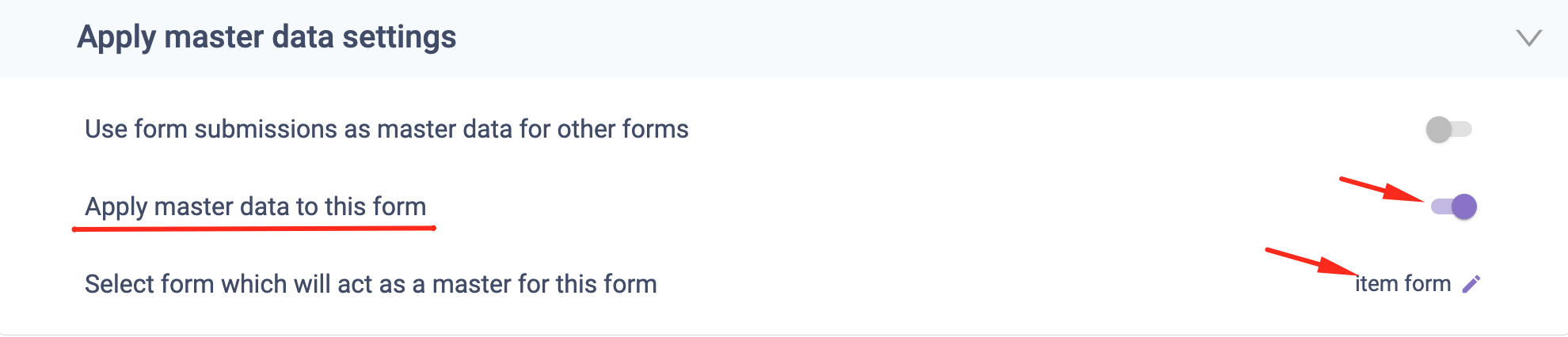Switch on master data for other forms
Screen dimensions: 1568x337
[x=1448, y=129]
